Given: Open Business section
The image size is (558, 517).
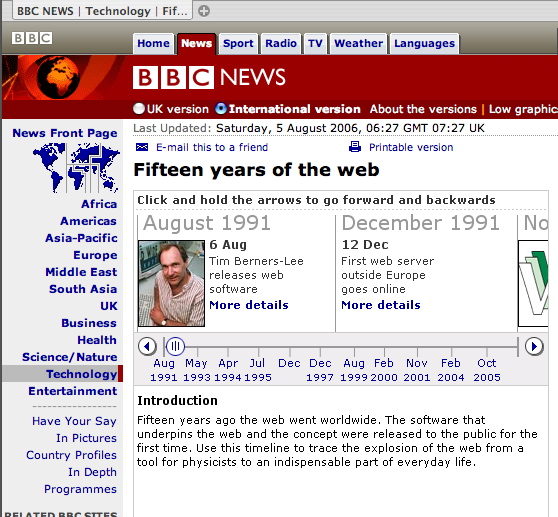Looking at the screenshot, I should click(89, 323).
